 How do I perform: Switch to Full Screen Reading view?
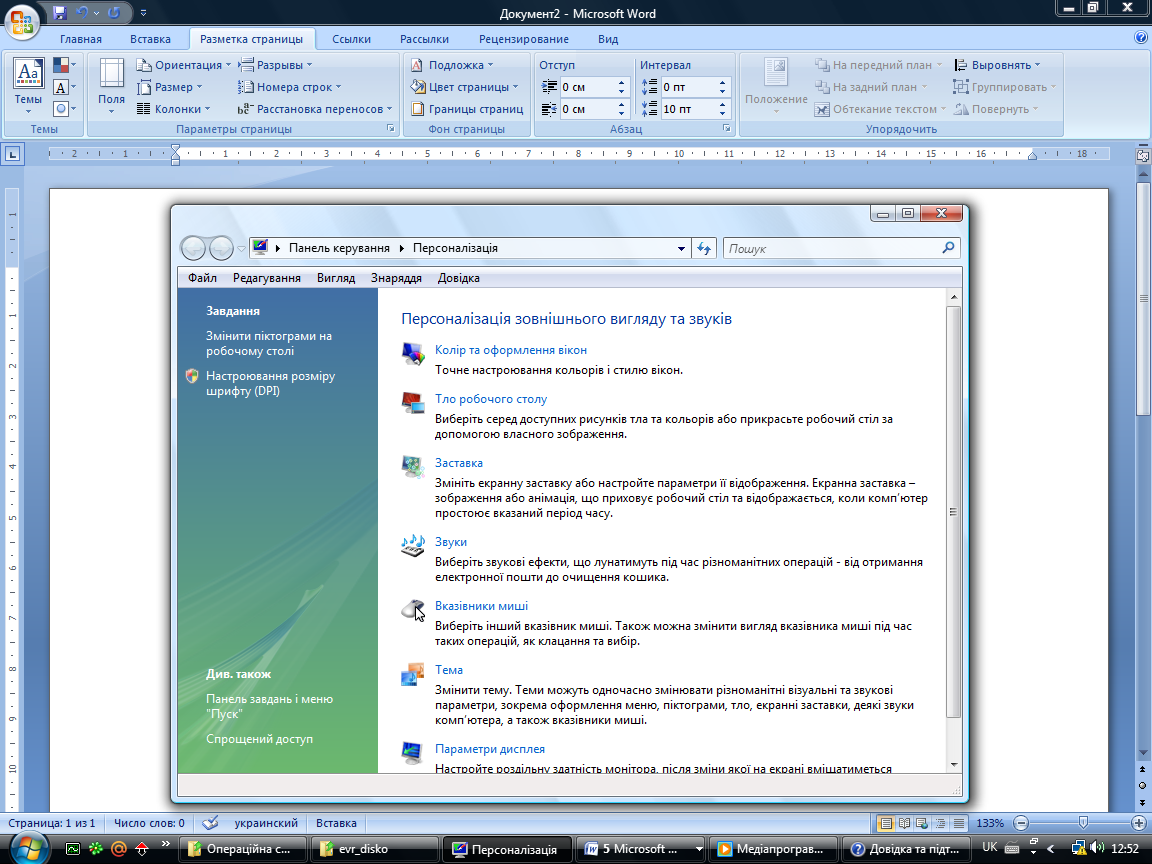904,824
